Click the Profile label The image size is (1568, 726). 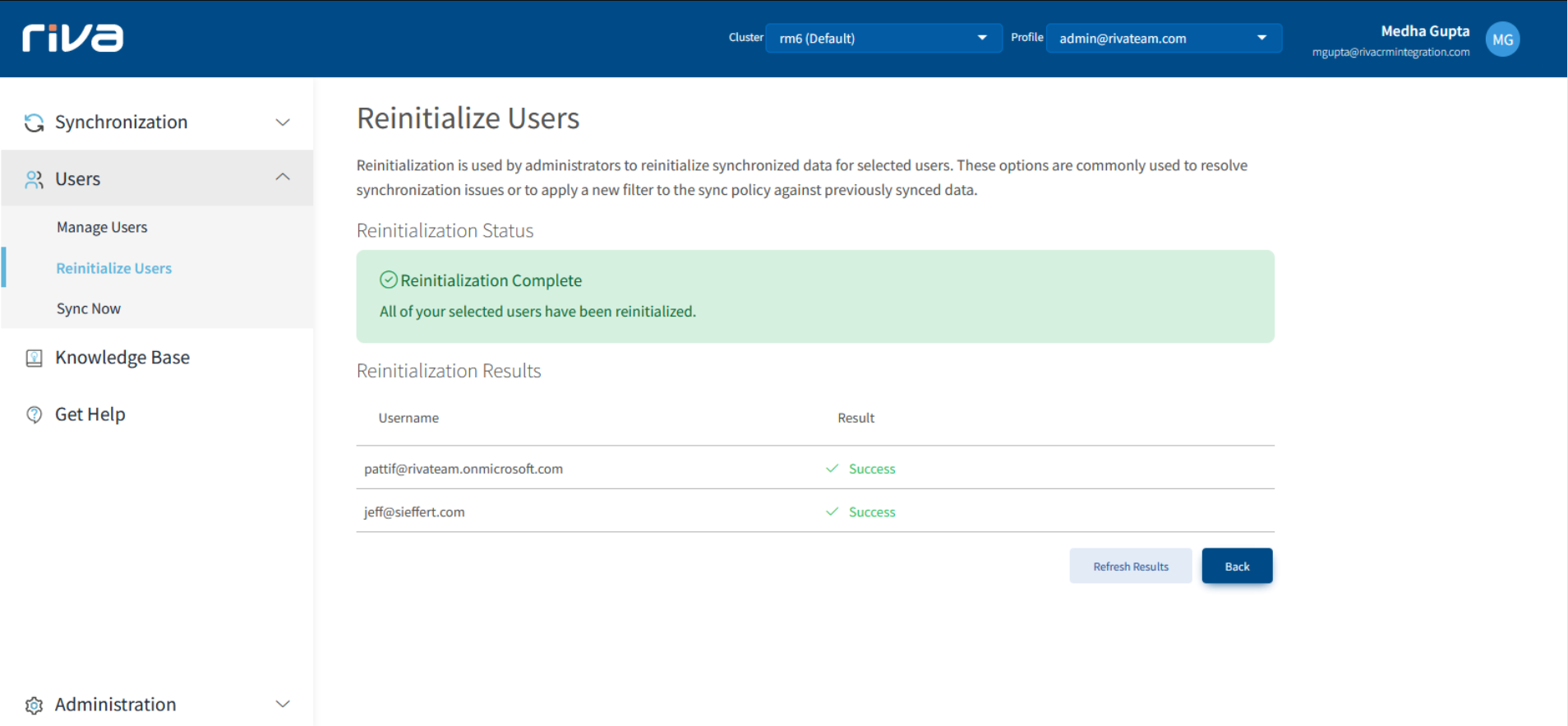tap(1026, 37)
